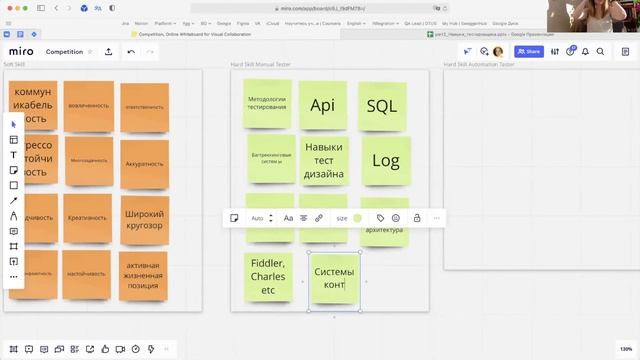Open the Competition board title
The width and height of the screenshot is (640, 360).
[64, 52]
